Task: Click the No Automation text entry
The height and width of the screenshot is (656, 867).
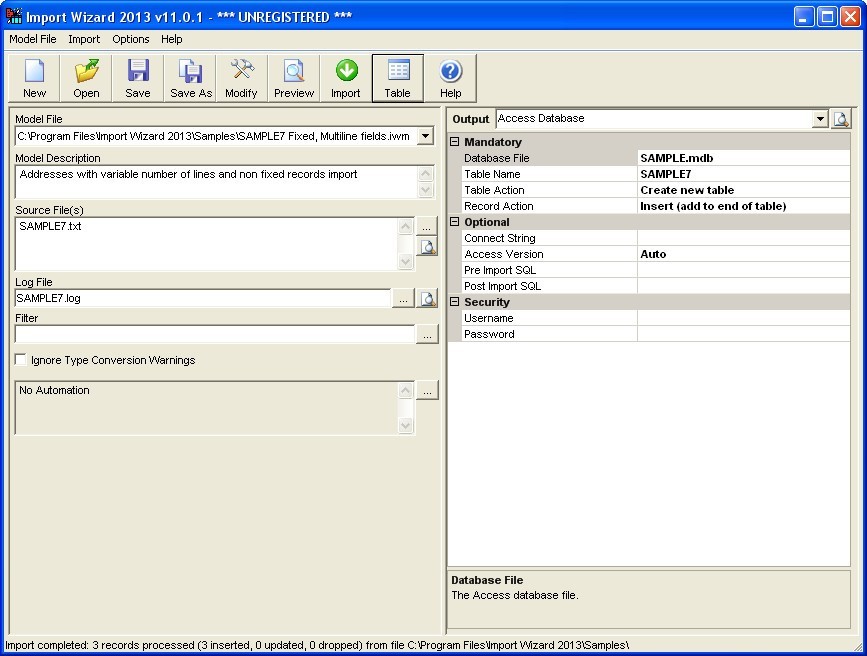Action: point(54,391)
